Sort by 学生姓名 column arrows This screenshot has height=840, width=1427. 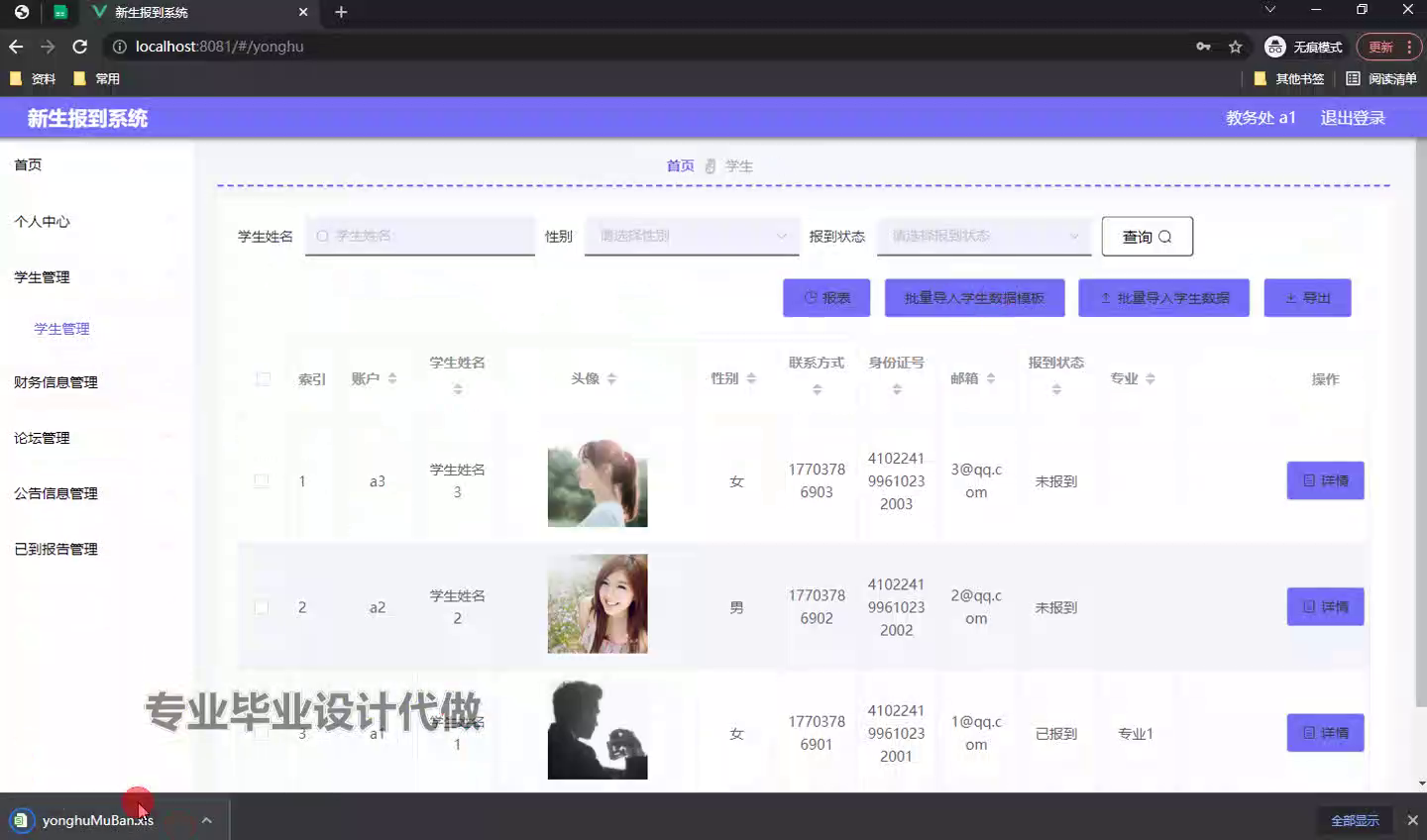click(x=458, y=389)
